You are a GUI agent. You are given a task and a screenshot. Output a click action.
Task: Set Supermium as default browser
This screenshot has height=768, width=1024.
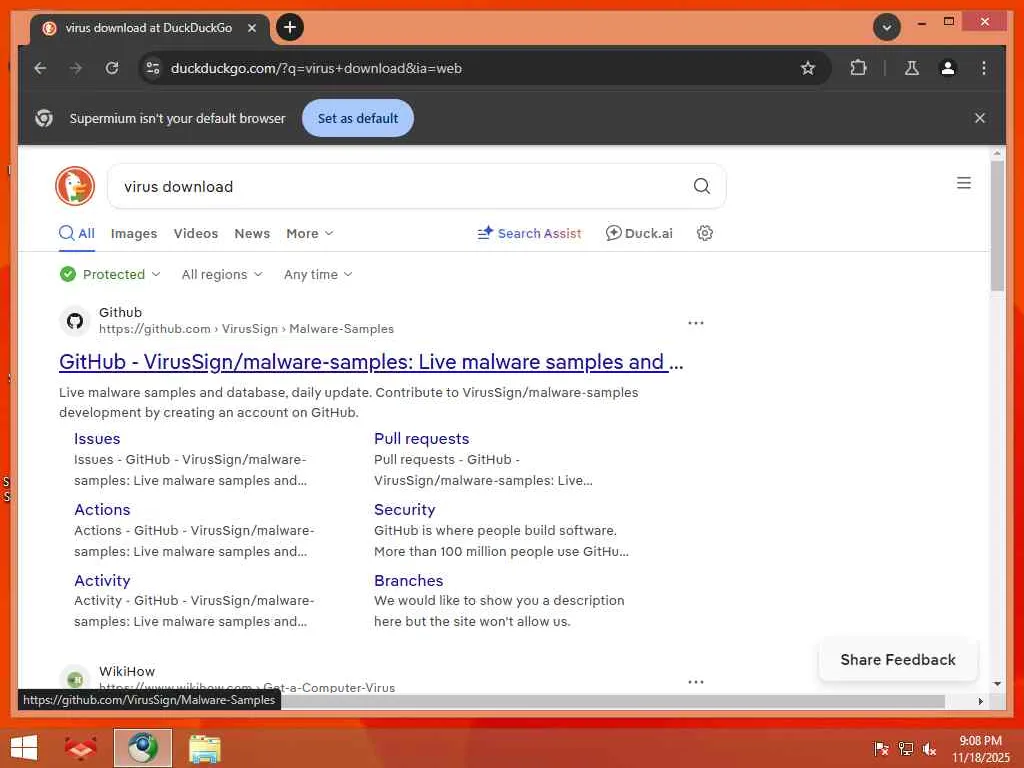[x=358, y=118]
